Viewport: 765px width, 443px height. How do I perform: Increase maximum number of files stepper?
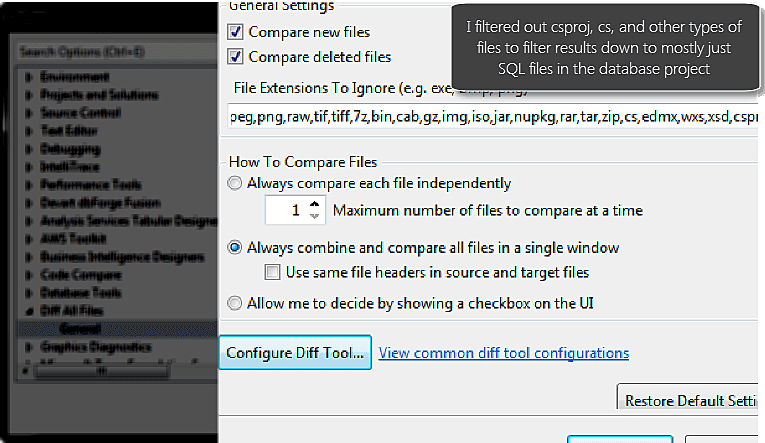[x=315, y=205]
